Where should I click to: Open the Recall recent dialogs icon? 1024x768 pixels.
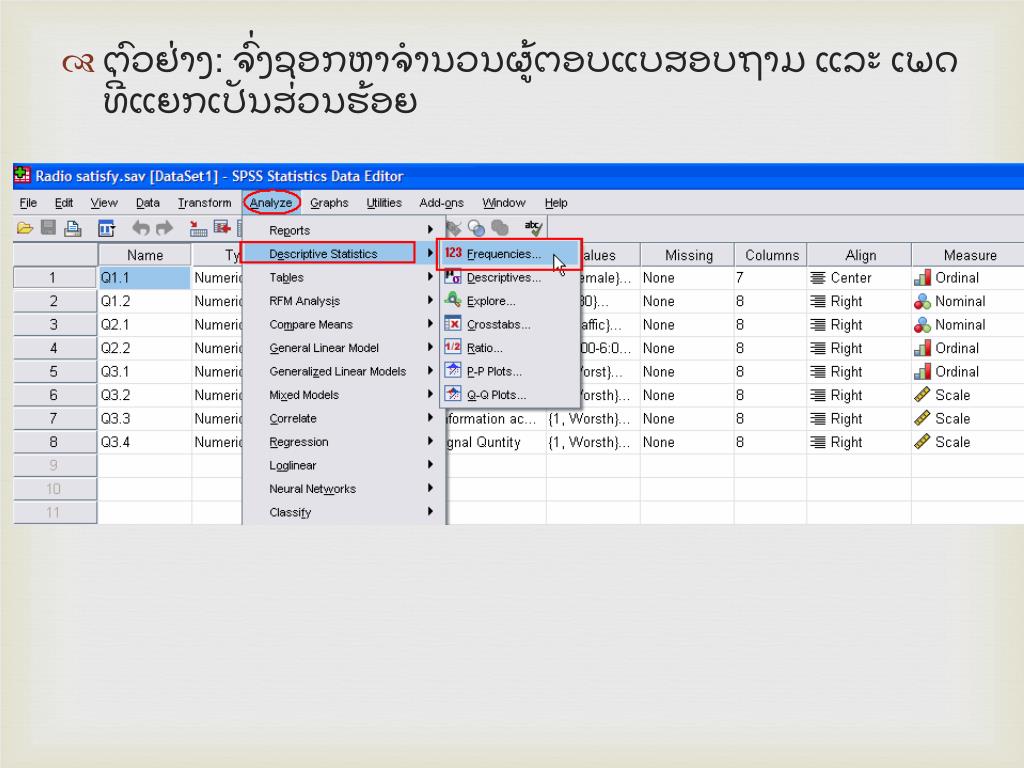106,228
